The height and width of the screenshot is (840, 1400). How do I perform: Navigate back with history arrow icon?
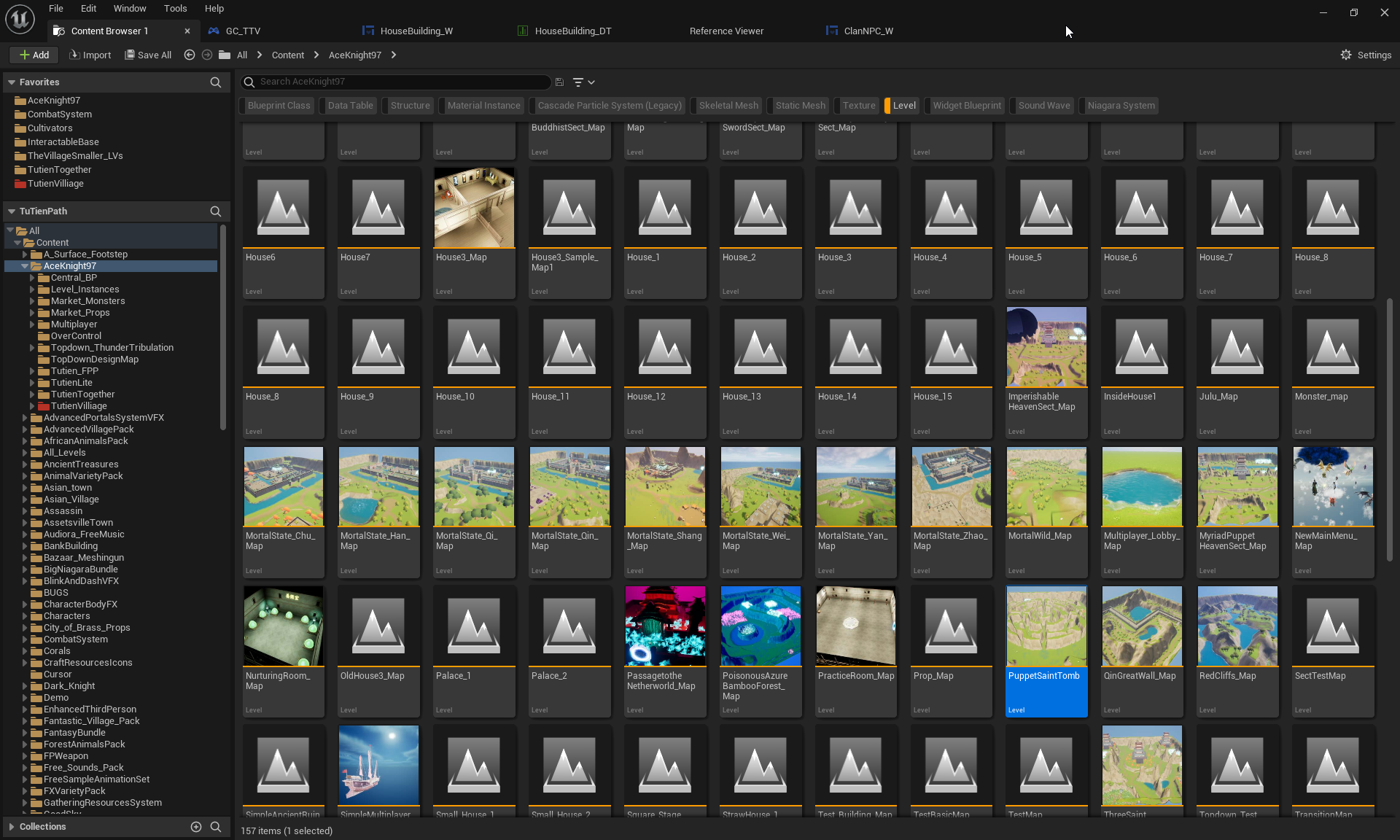click(190, 55)
